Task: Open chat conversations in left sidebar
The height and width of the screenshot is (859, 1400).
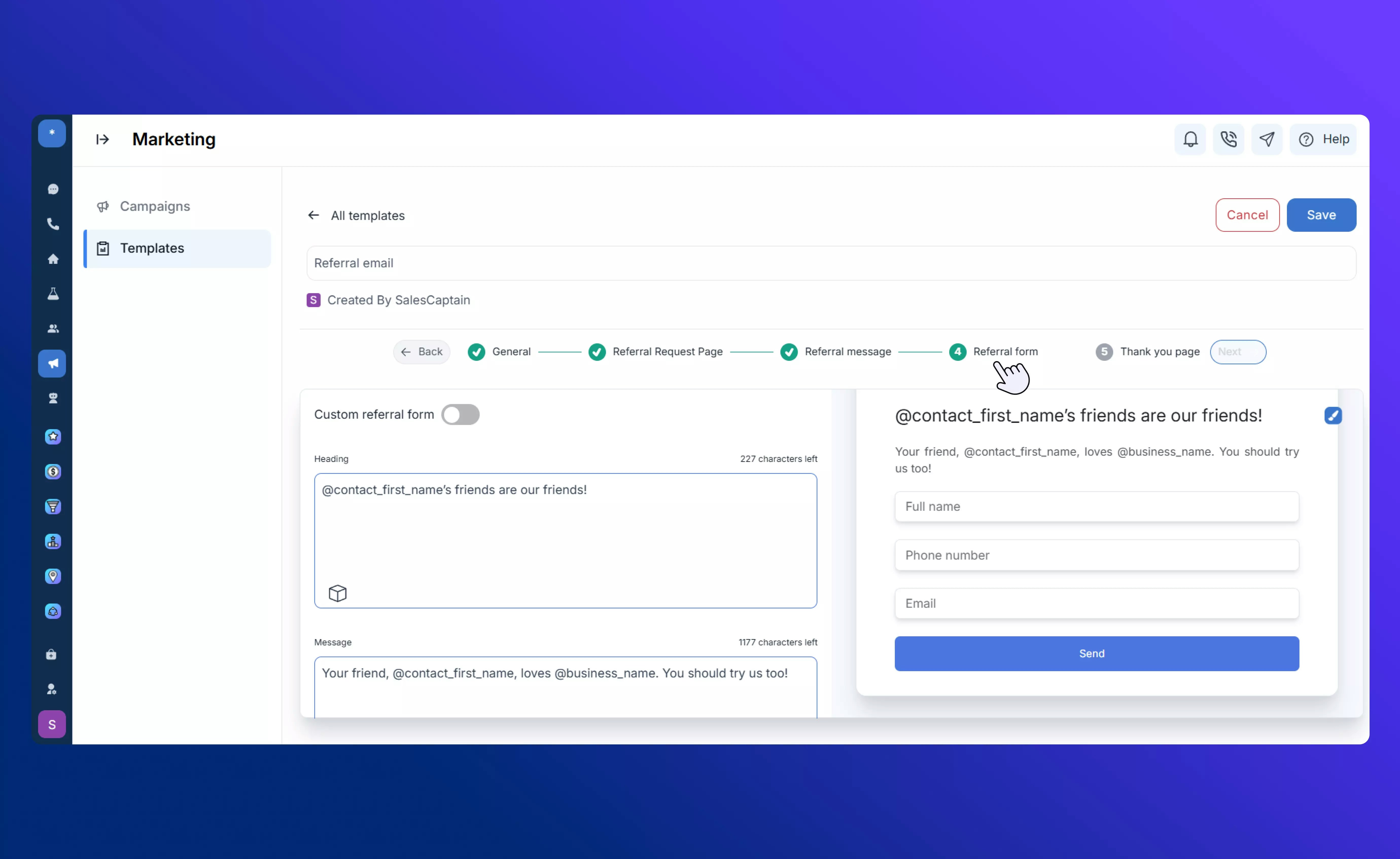Action: 53,189
